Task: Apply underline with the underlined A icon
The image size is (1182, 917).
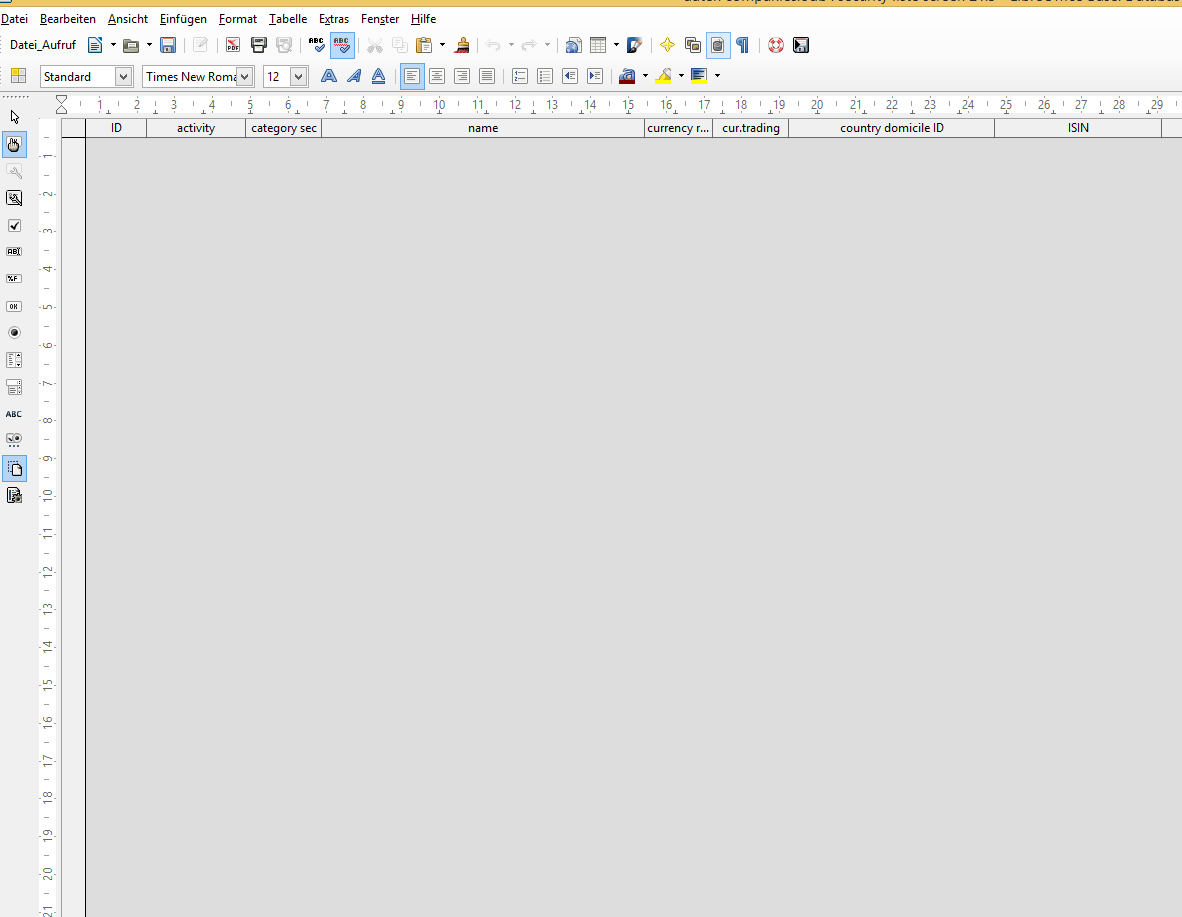Action: [378, 75]
